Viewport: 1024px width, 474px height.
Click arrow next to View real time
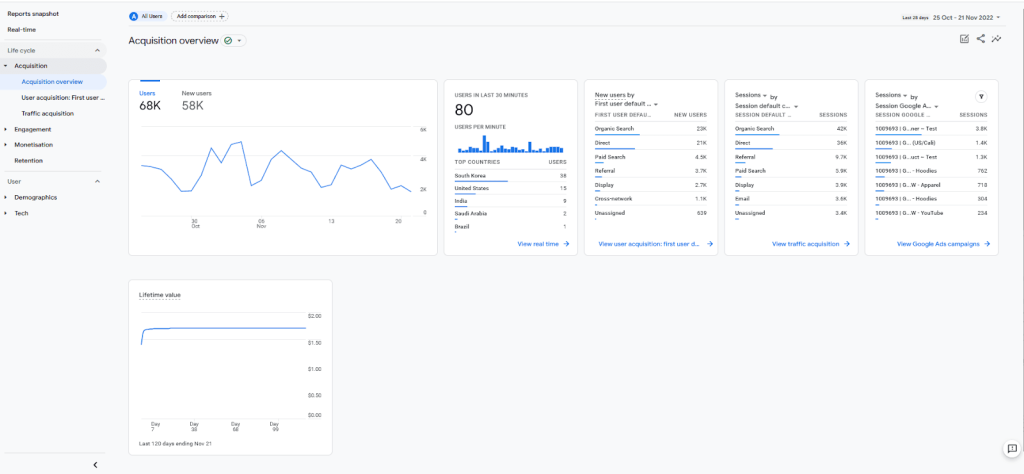tap(566, 244)
